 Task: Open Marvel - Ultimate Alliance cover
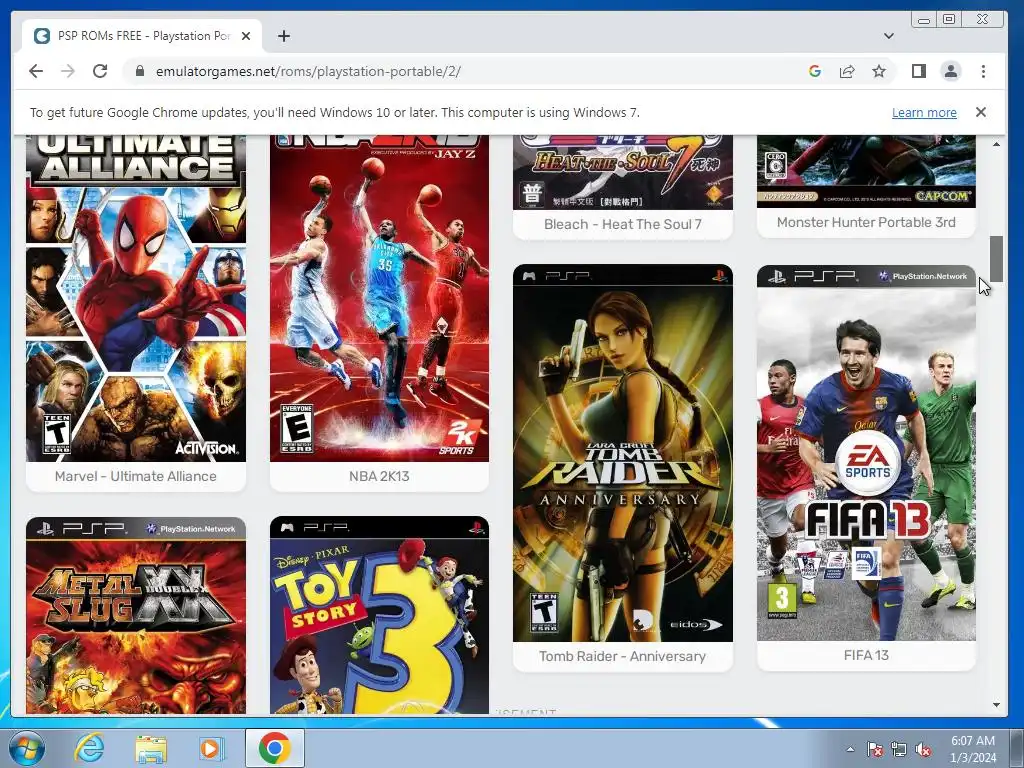(x=136, y=298)
